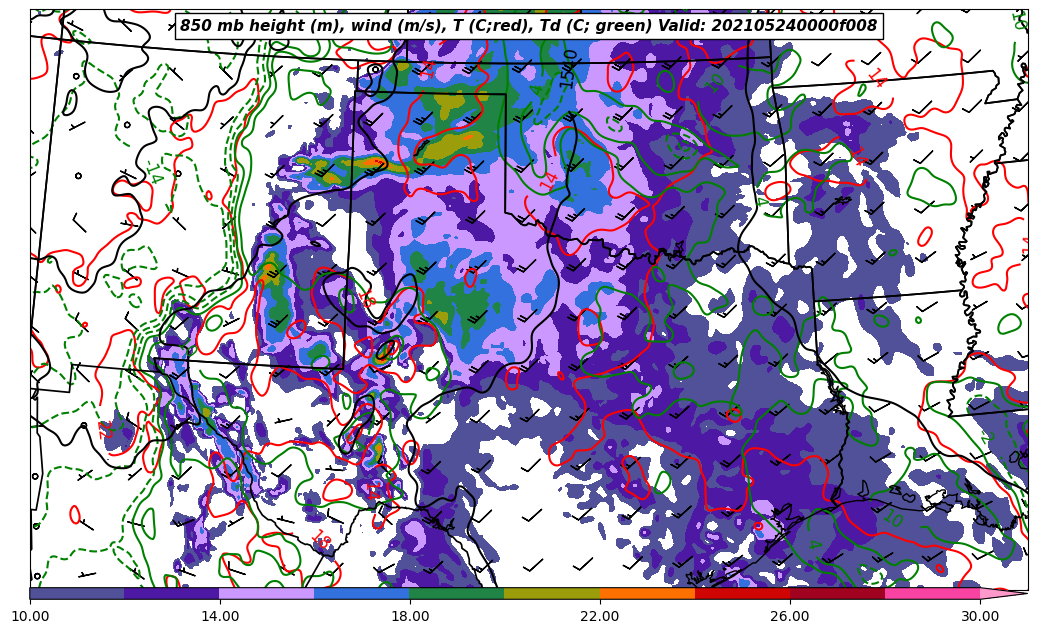Select the orange 22–24 colorbar segment
Viewport: 1037px width, 633px height.
647,593
